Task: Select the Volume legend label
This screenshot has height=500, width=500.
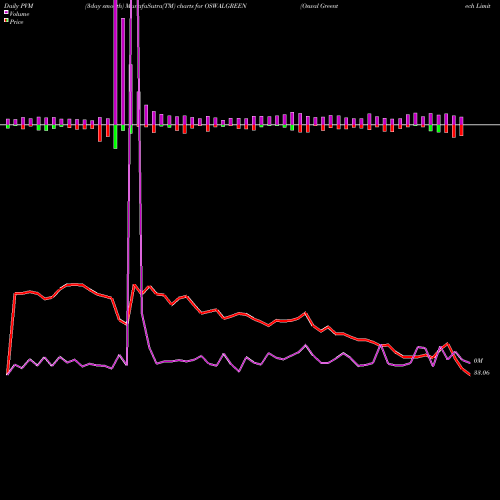Action: point(19,14)
